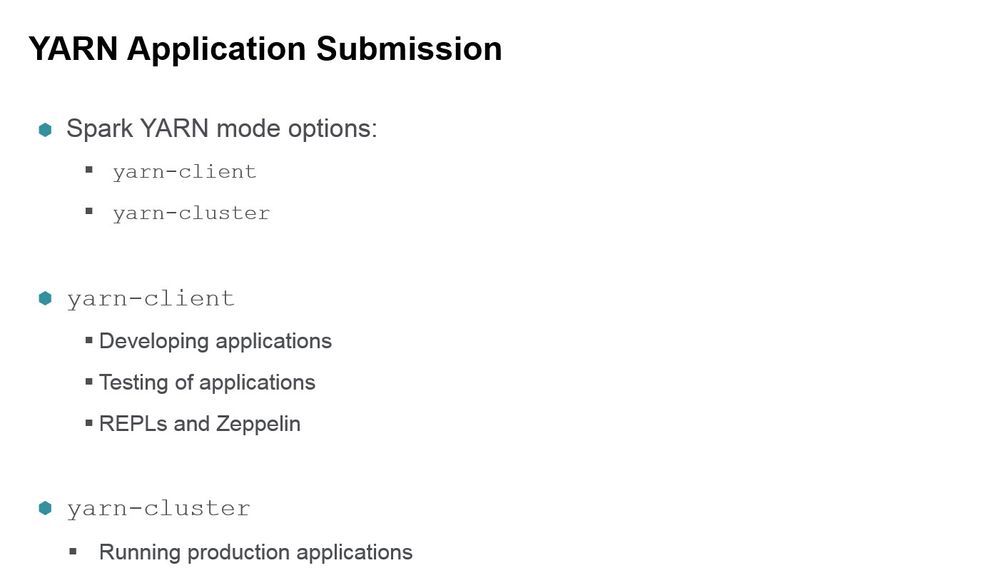Click the slide title YARN Application Submission

265,48
